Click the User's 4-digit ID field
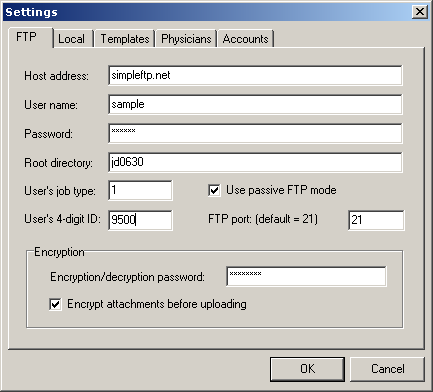Viewport: 433px width, 392px height. pyautogui.click(x=140, y=220)
